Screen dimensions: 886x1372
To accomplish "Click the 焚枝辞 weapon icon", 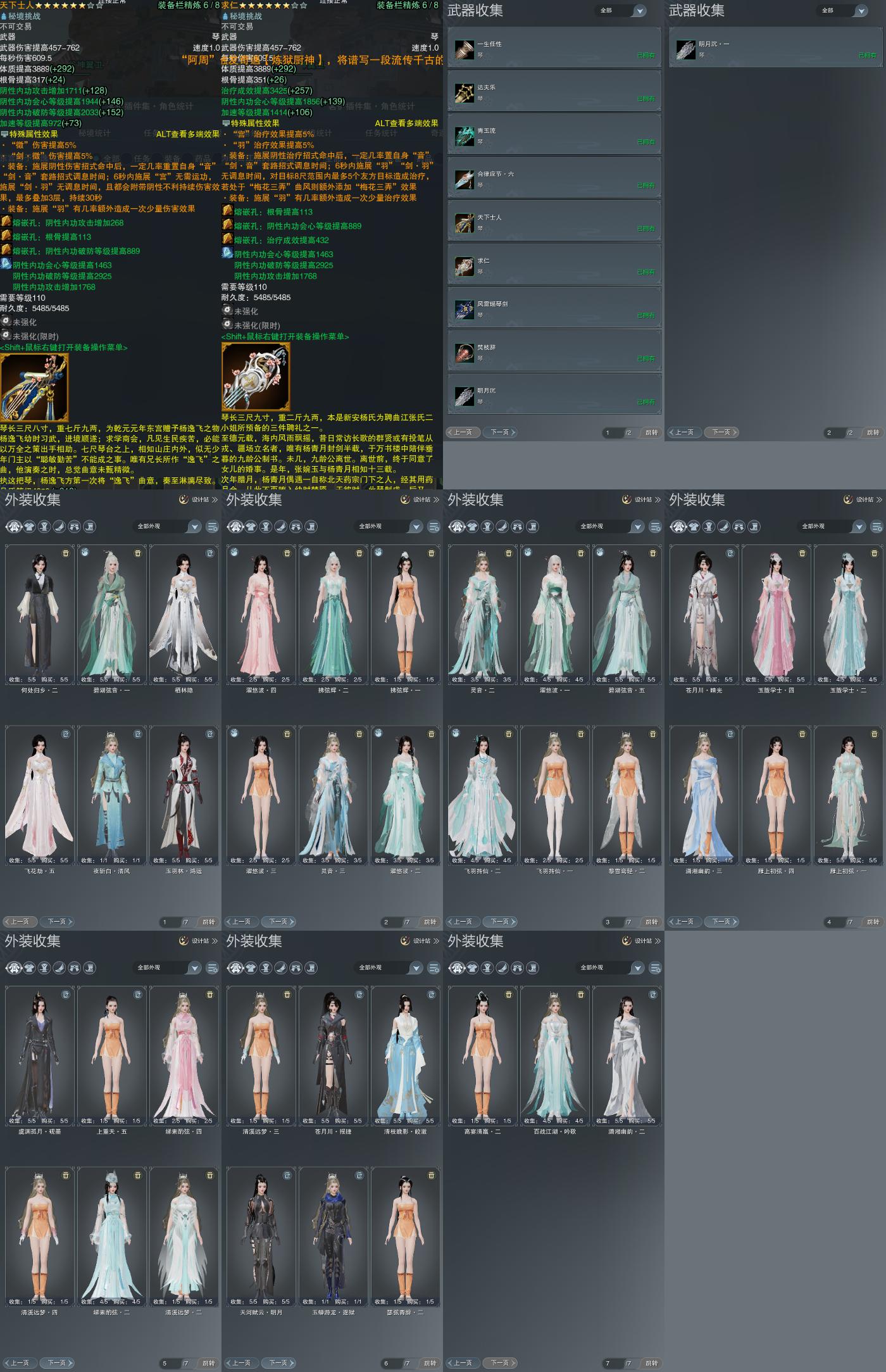I will (464, 353).
